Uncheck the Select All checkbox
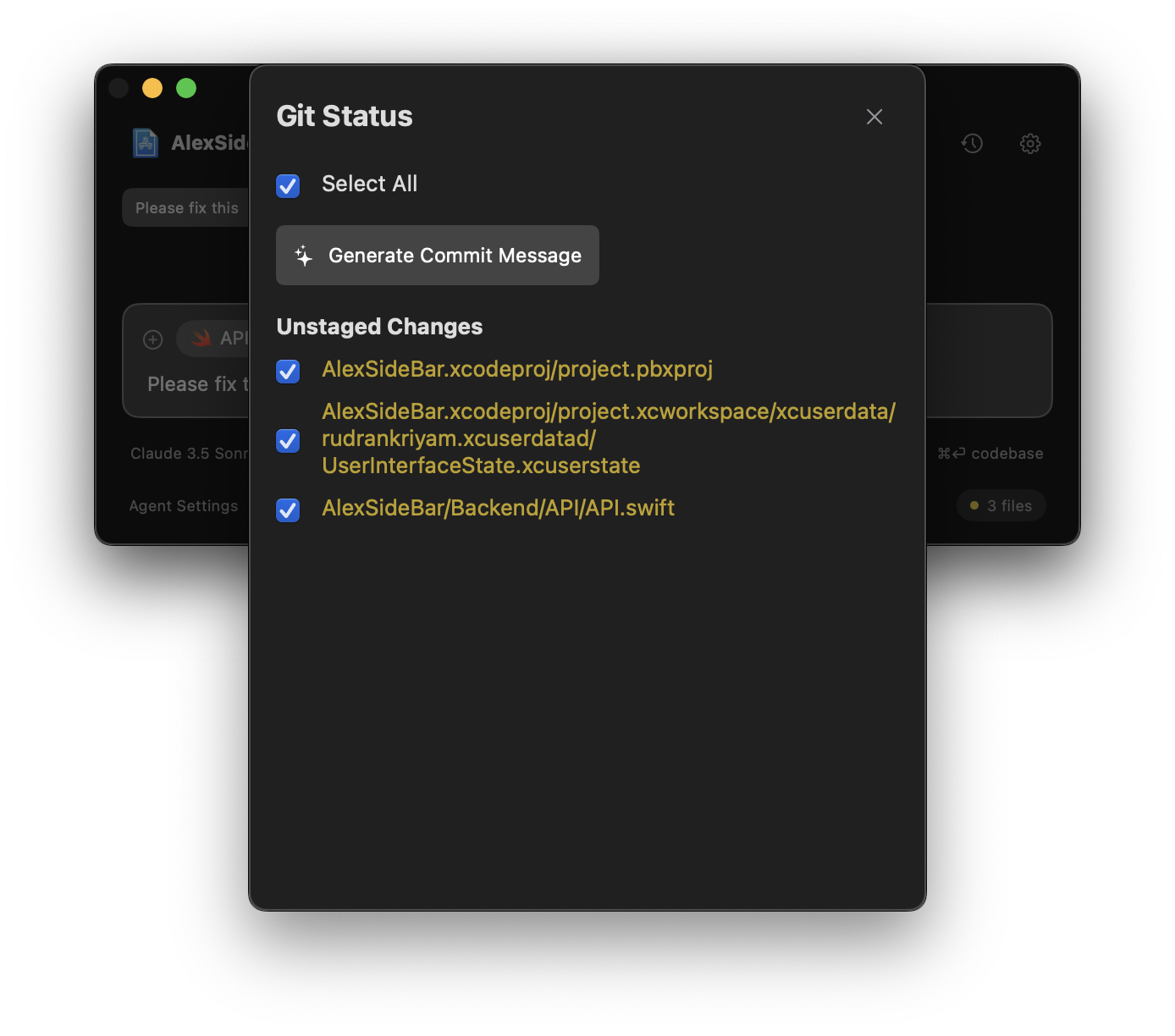Viewport: 1175px width, 1036px height. pos(288,185)
